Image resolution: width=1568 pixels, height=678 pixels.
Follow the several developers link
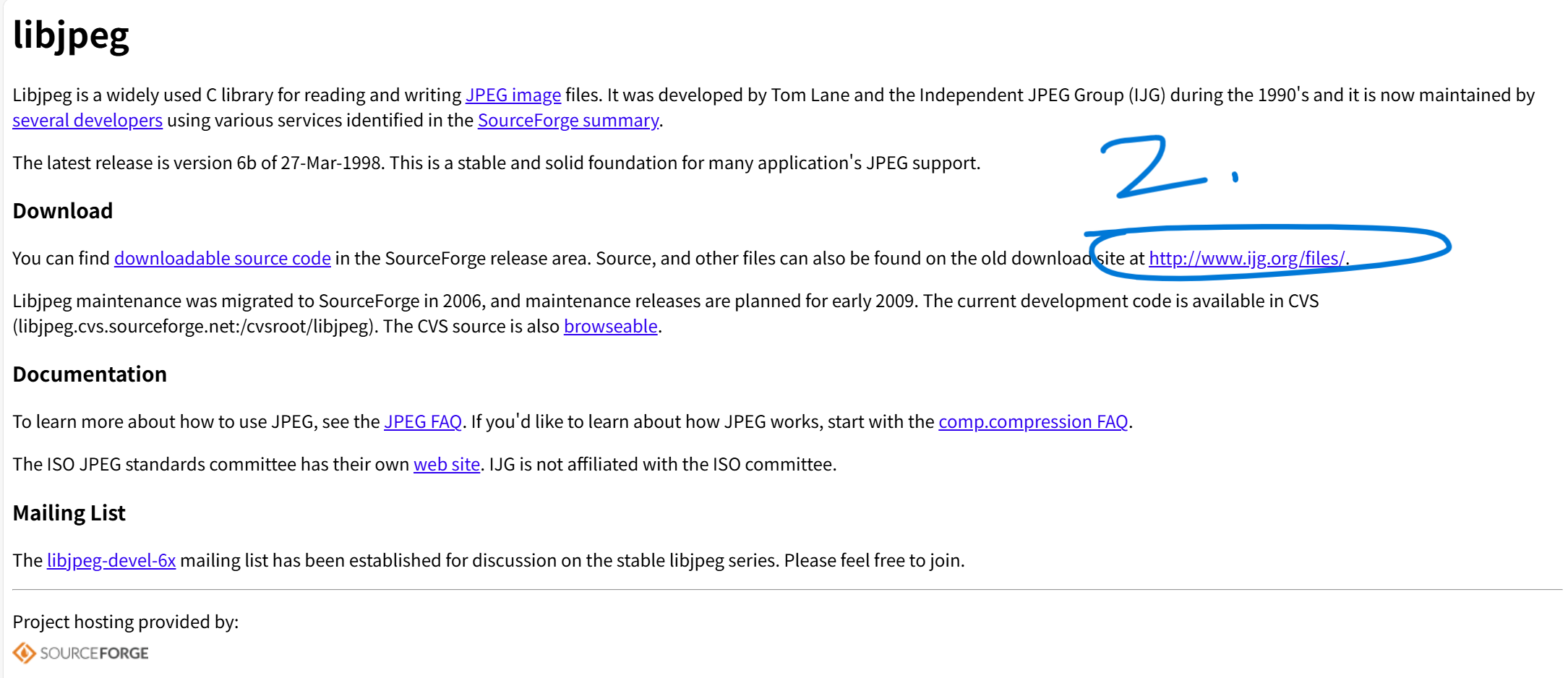(x=87, y=121)
